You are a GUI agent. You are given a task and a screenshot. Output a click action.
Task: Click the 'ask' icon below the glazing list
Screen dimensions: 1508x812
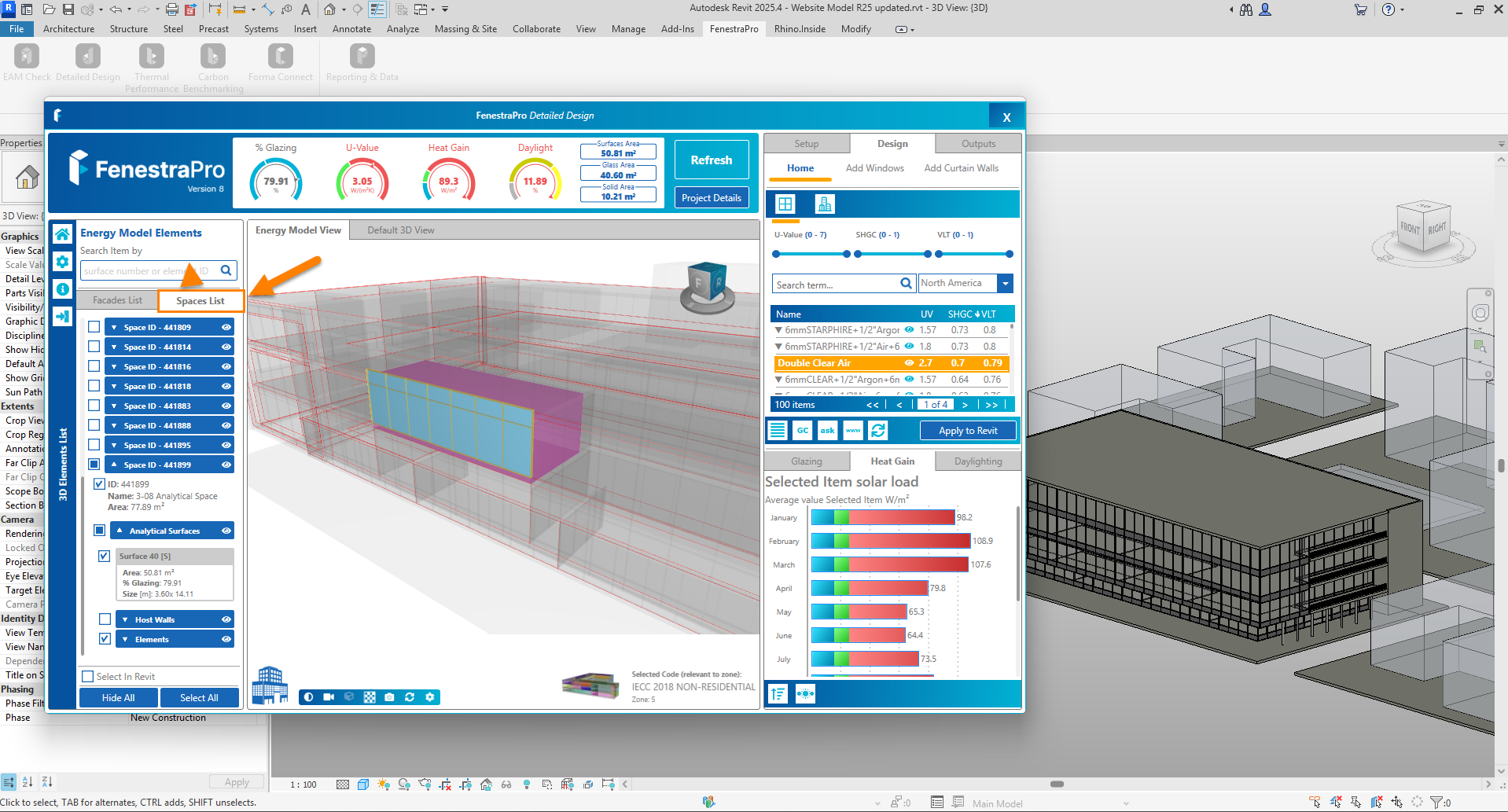[828, 430]
